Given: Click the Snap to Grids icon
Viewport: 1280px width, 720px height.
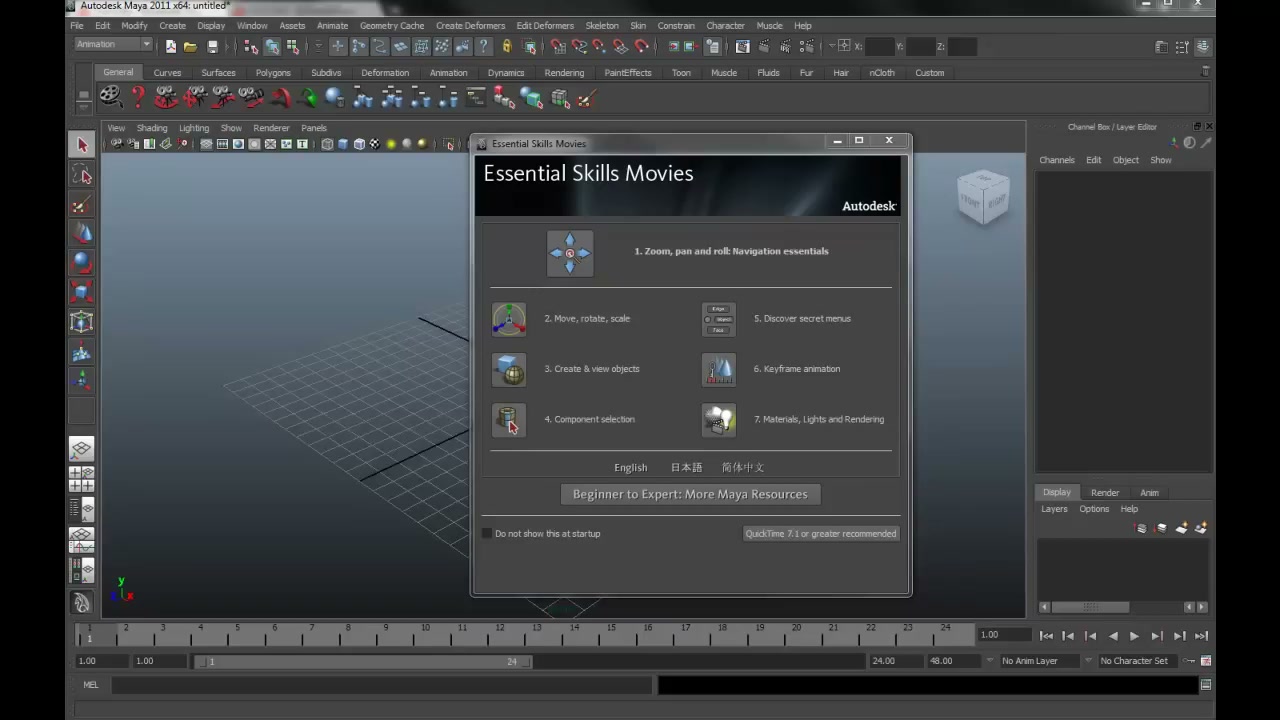Looking at the screenshot, I should pyautogui.click(x=558, y=46).
